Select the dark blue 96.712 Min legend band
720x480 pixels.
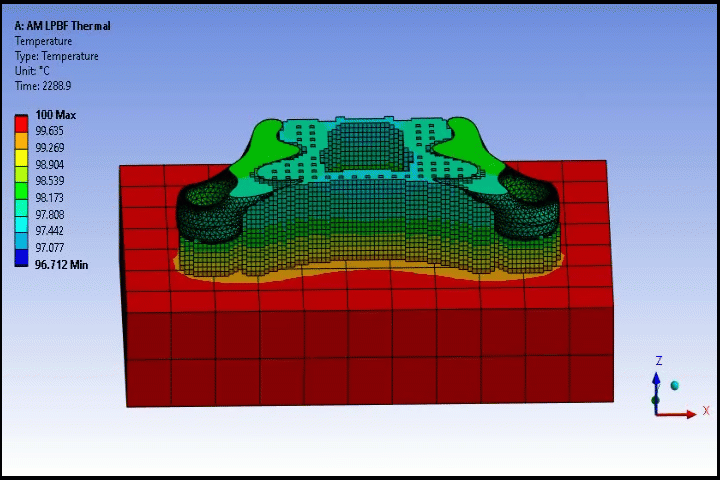pos(21,258)
